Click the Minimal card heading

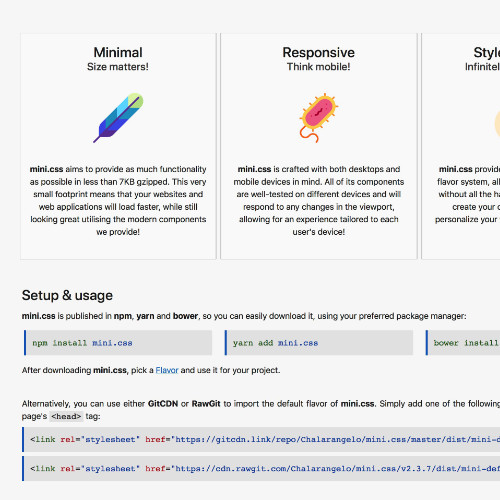[118, 52]
